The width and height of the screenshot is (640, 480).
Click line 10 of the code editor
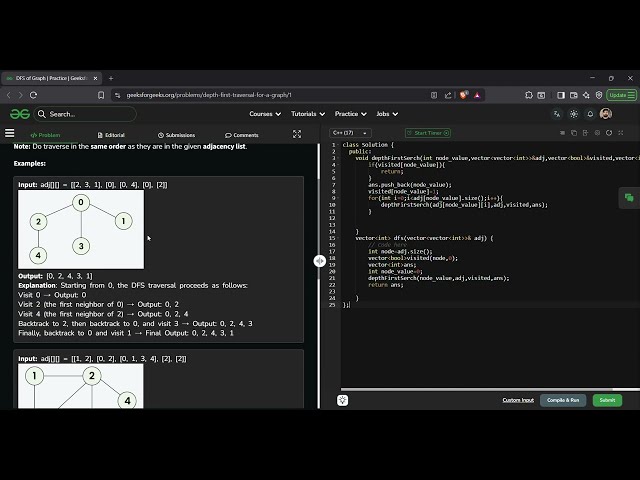point(464,205)
